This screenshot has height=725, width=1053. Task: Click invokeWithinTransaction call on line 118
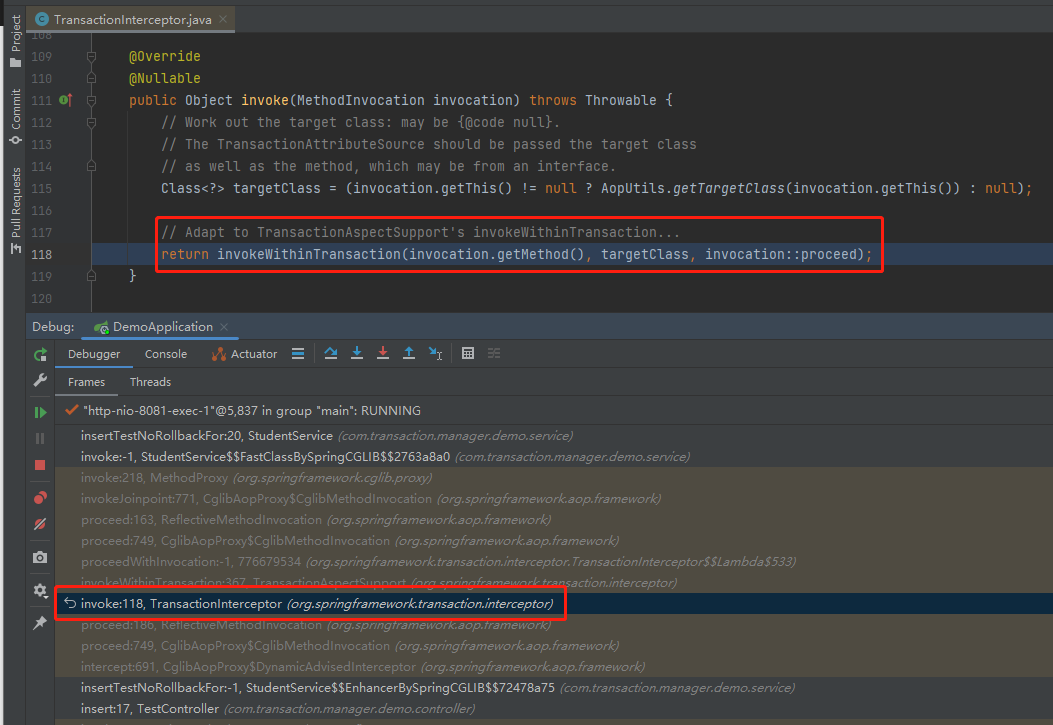pos(308,254)
